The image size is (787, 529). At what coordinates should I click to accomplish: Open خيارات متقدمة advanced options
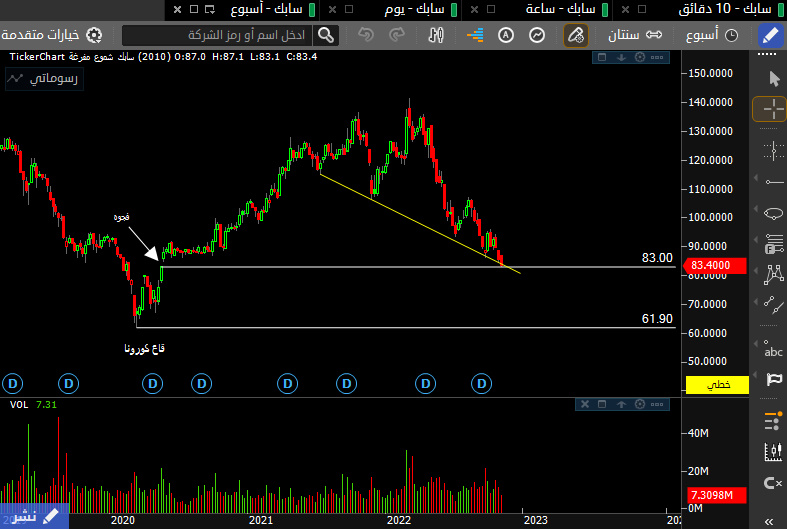(51, 35)
